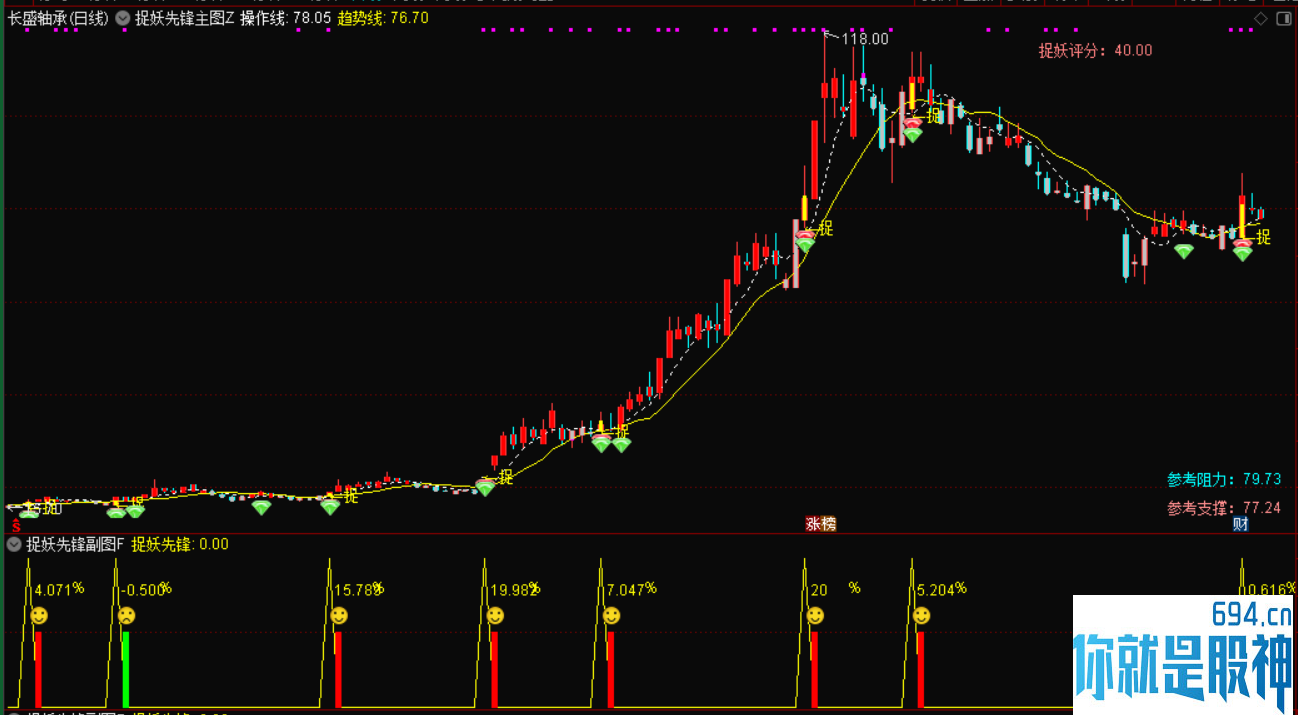Click the 15.78% gain label
Screen dimensions: 1298x715
(359, 589)
